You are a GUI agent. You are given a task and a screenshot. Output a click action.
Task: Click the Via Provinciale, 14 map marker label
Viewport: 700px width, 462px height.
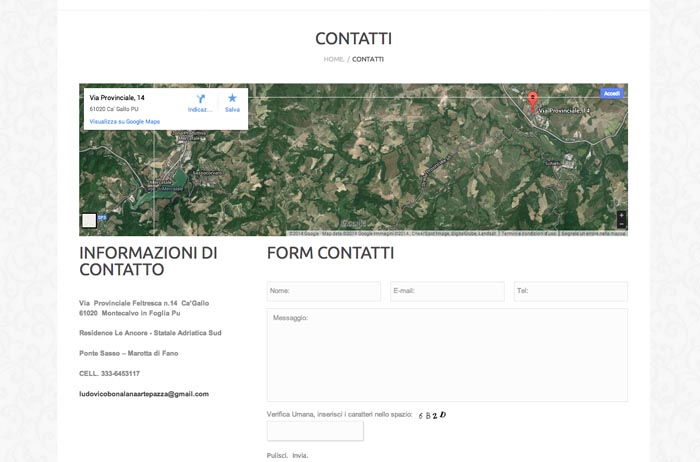[x=564, y=110]
